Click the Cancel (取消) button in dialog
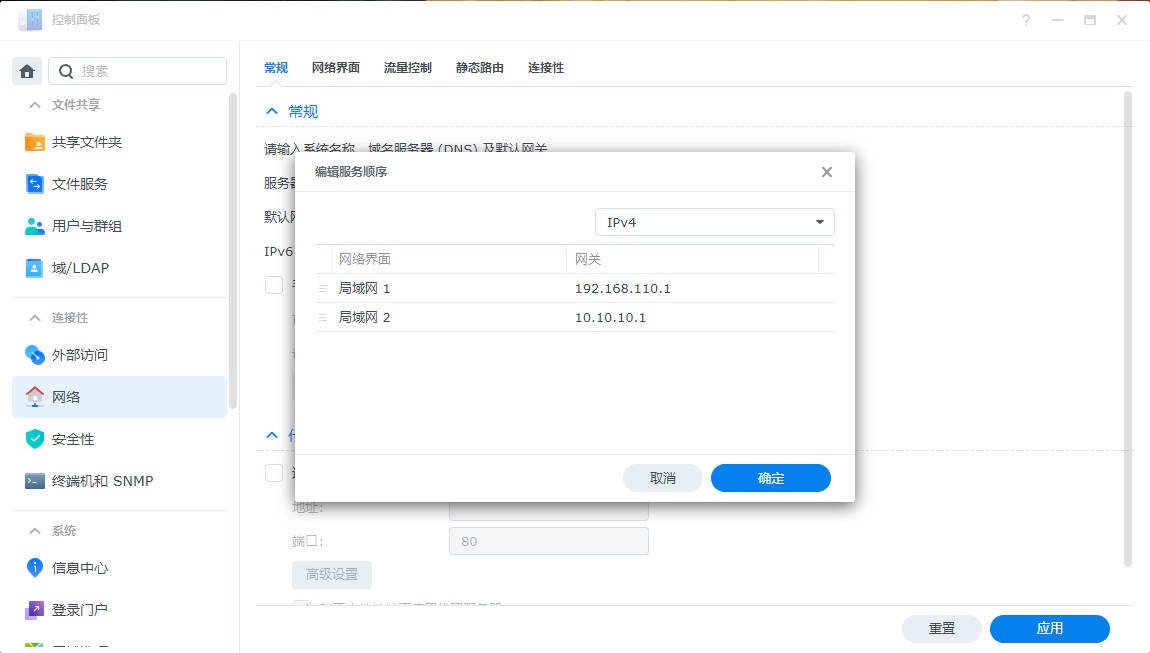 click(662, 478)
